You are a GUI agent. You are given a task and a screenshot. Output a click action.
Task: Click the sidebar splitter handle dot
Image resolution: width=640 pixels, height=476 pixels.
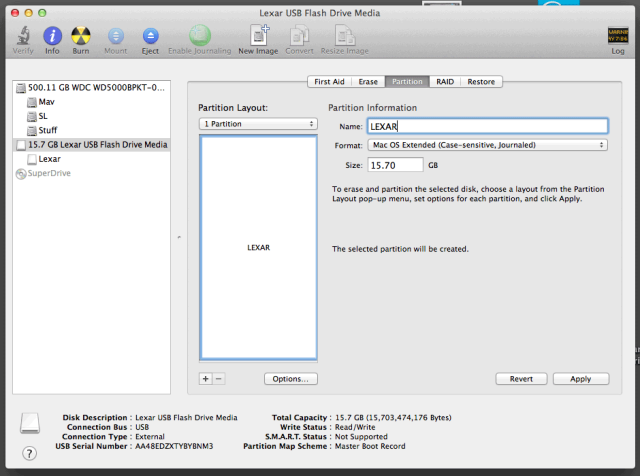coord(179,237)
